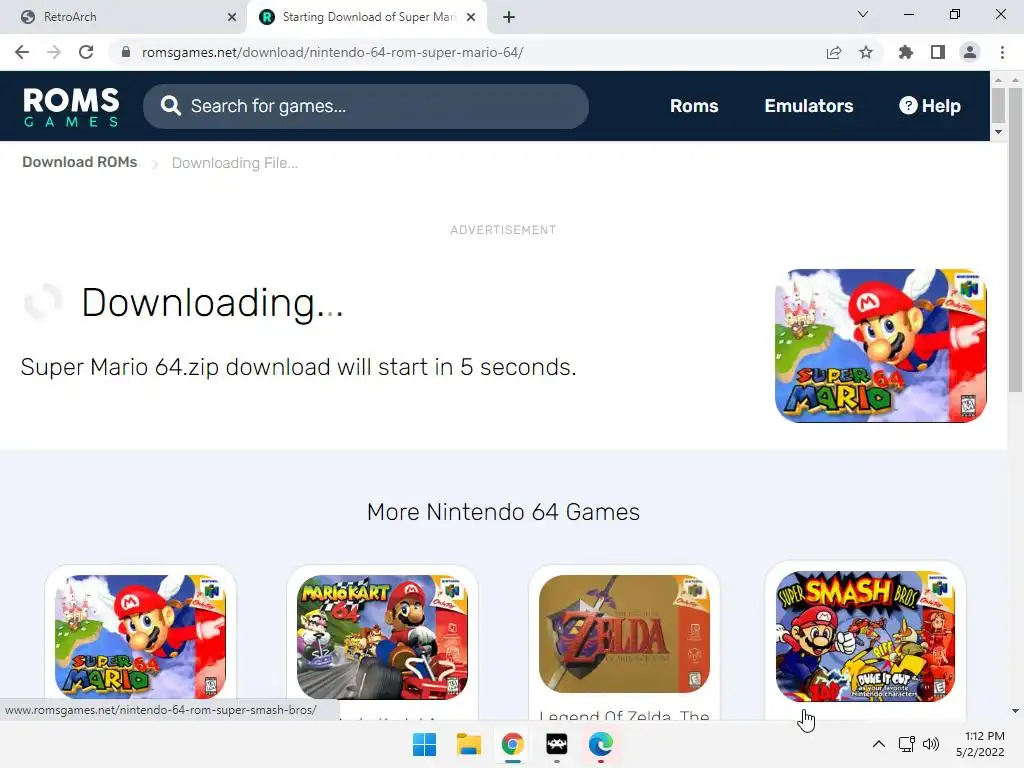Focus the Search for games field

click(366, 106)
